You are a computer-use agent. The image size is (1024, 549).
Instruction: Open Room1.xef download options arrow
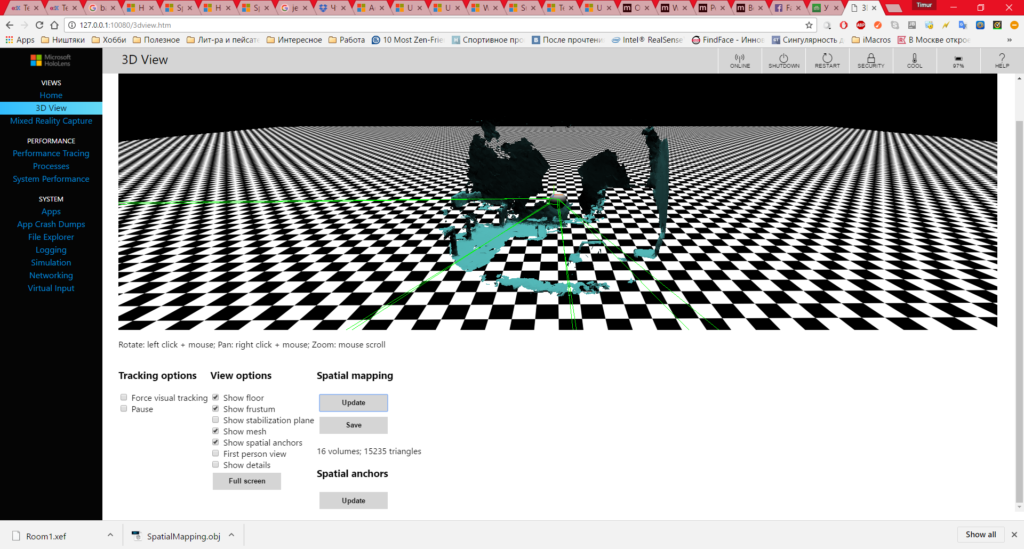110,535
